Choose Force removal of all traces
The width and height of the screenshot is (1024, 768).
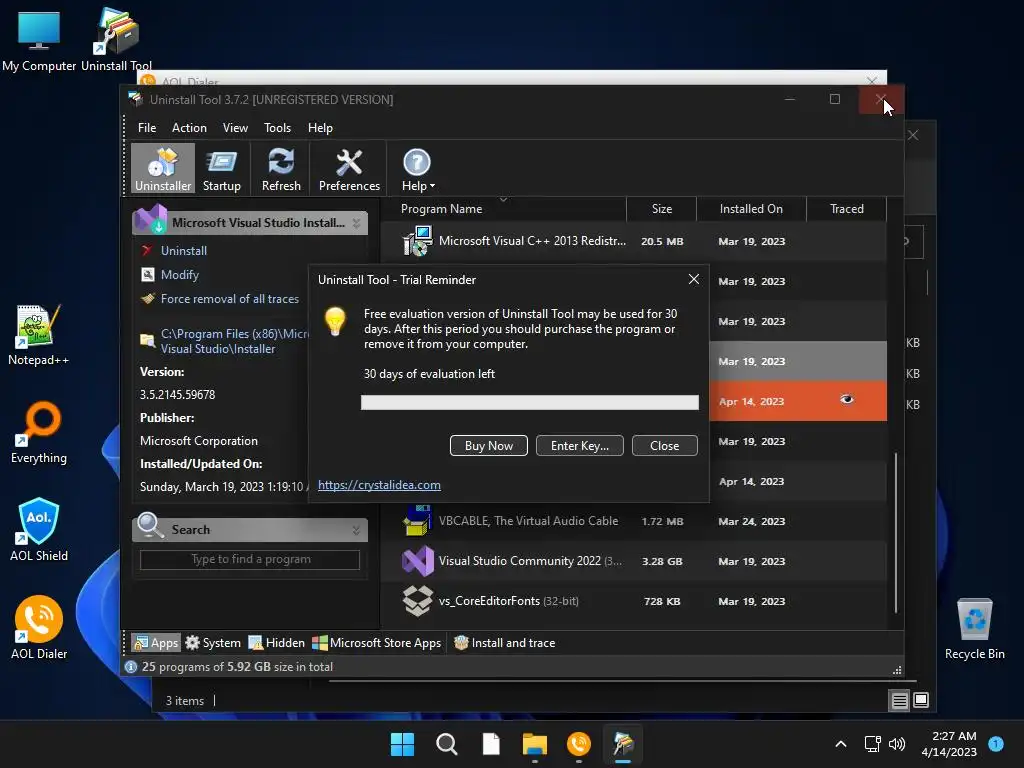(229, 299)
